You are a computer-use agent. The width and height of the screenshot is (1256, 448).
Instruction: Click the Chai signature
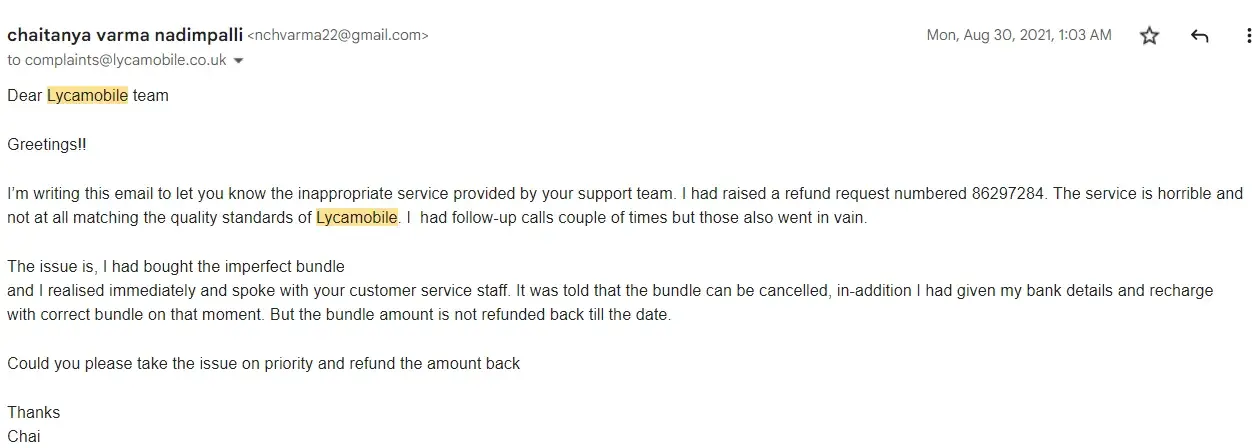coord(24,436)
